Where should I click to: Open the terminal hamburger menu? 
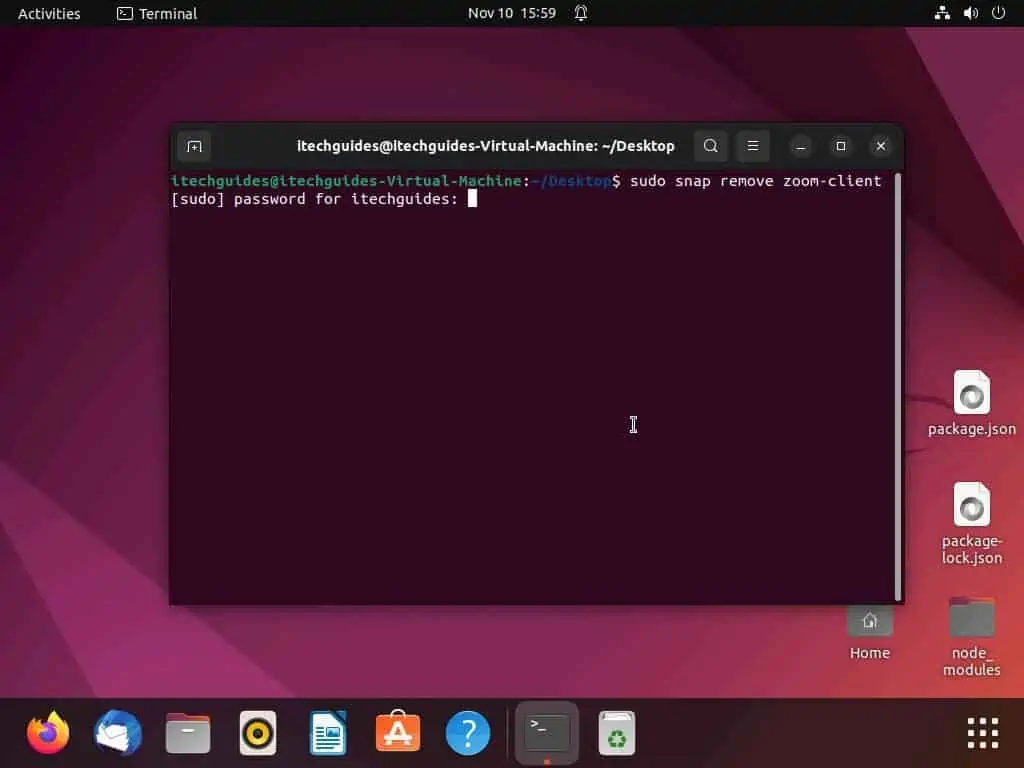pos(752,145)
